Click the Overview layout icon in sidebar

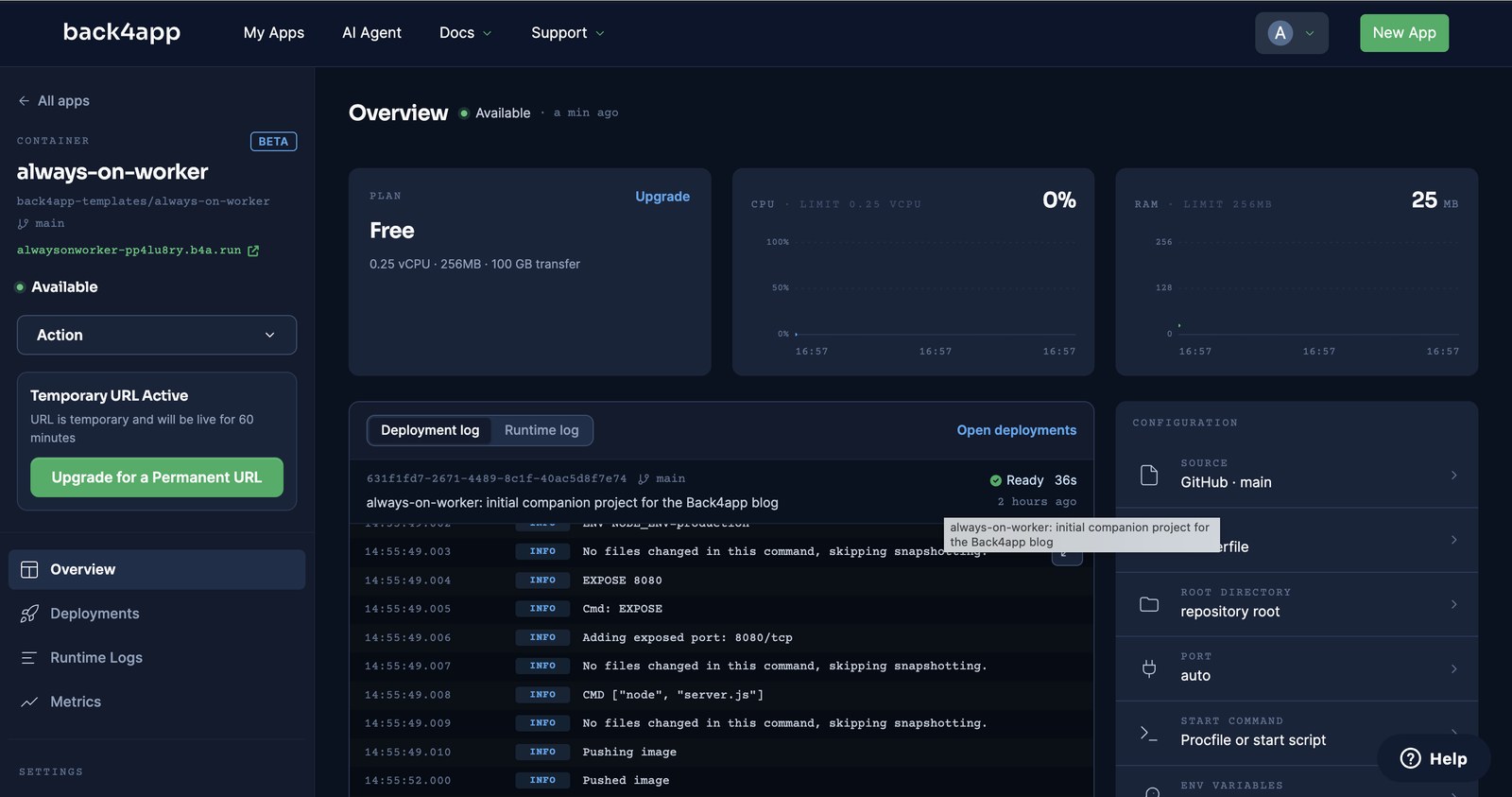click(29, 569)
